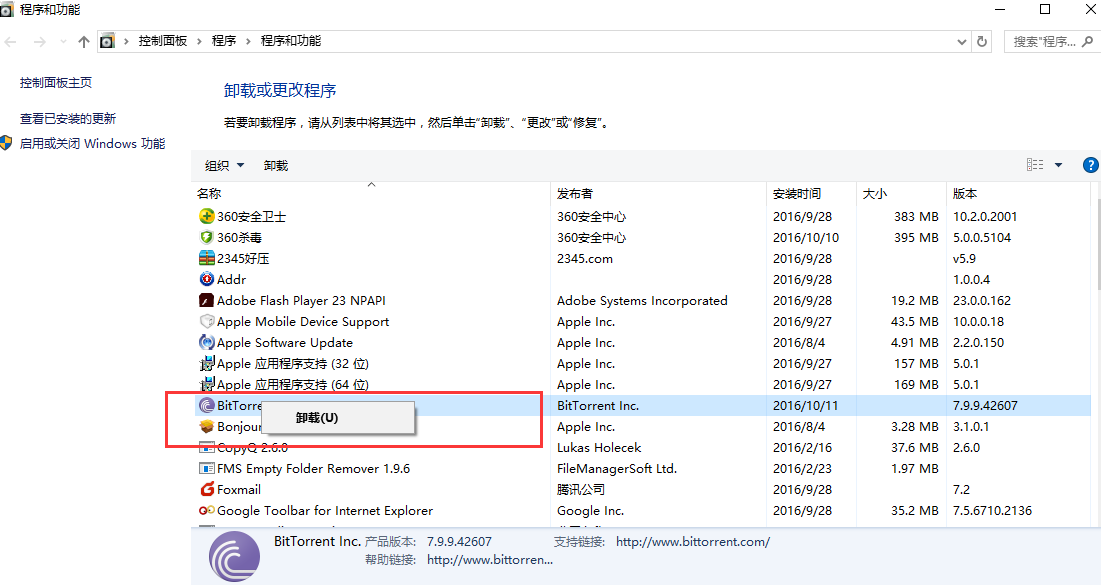Select Google Toolbar for Internet Explorer entry
The width and height of the screenshot is (1101, 585).
[x=325, y=511]
